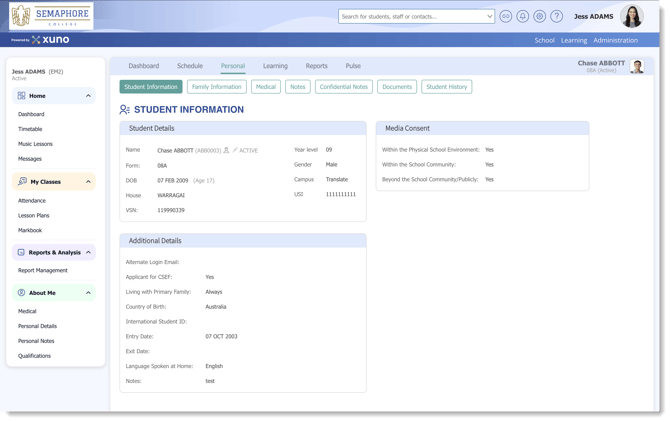
Task: Collapse the Reports & Analysis section
Action: [x=88, y=252]
